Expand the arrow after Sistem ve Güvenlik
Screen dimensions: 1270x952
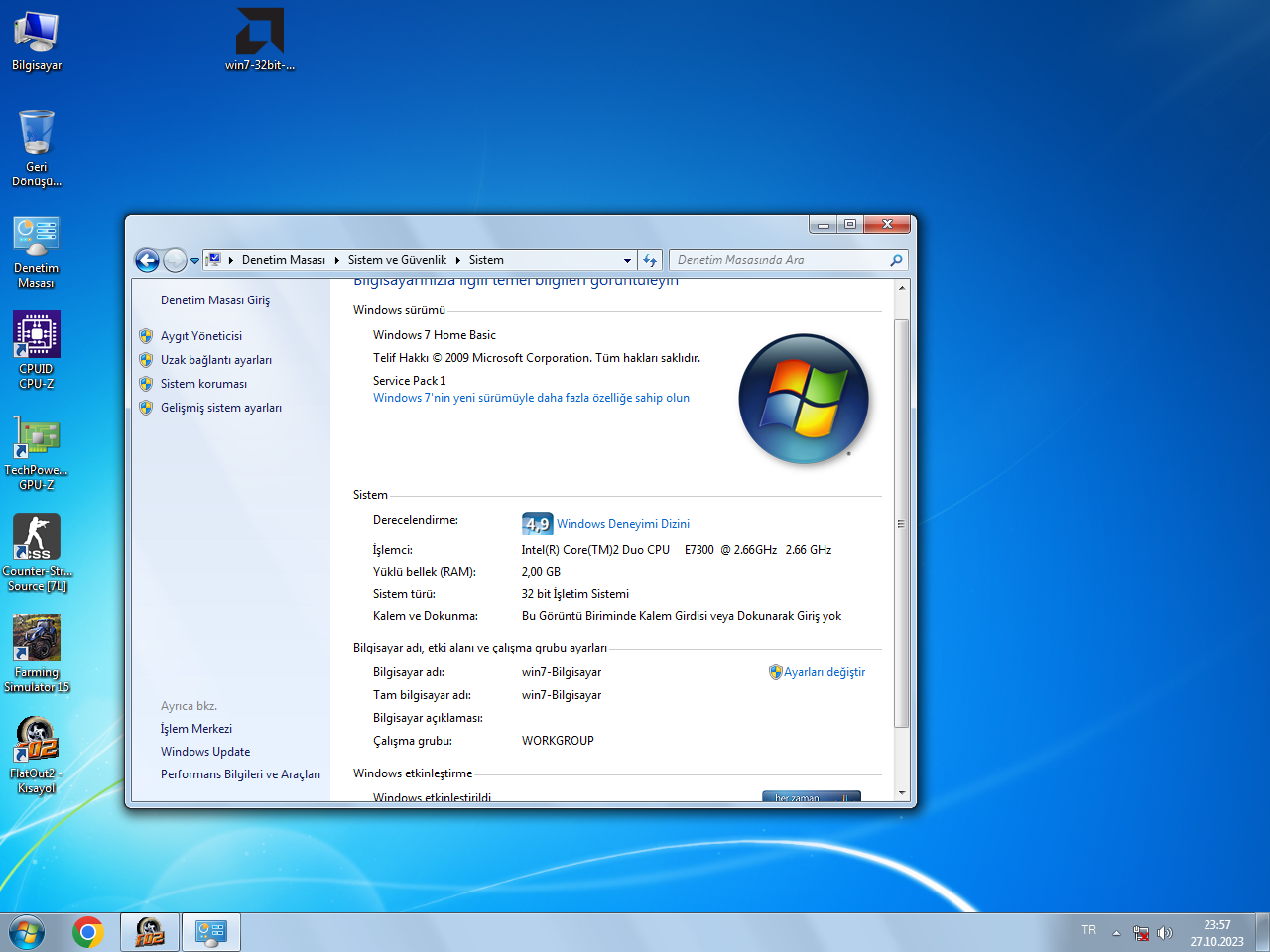(458, 260)
